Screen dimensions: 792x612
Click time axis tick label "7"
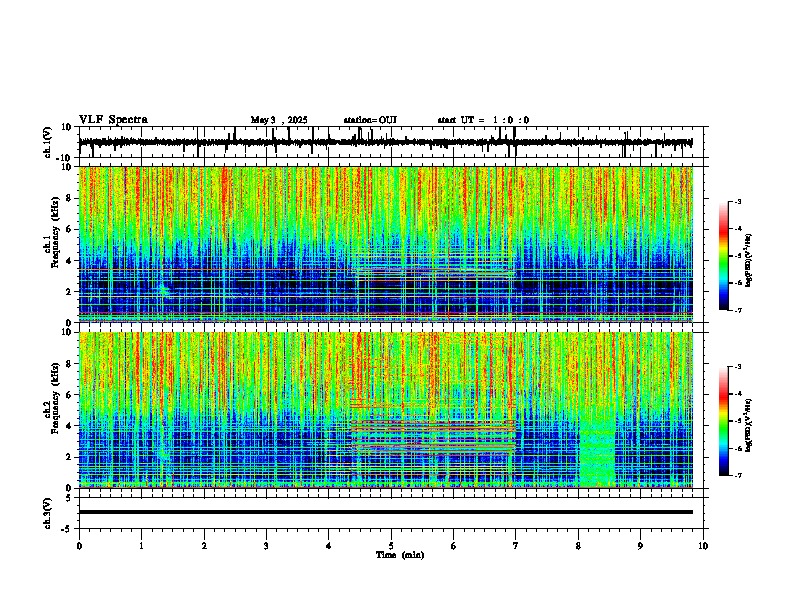tap(516, 546)
